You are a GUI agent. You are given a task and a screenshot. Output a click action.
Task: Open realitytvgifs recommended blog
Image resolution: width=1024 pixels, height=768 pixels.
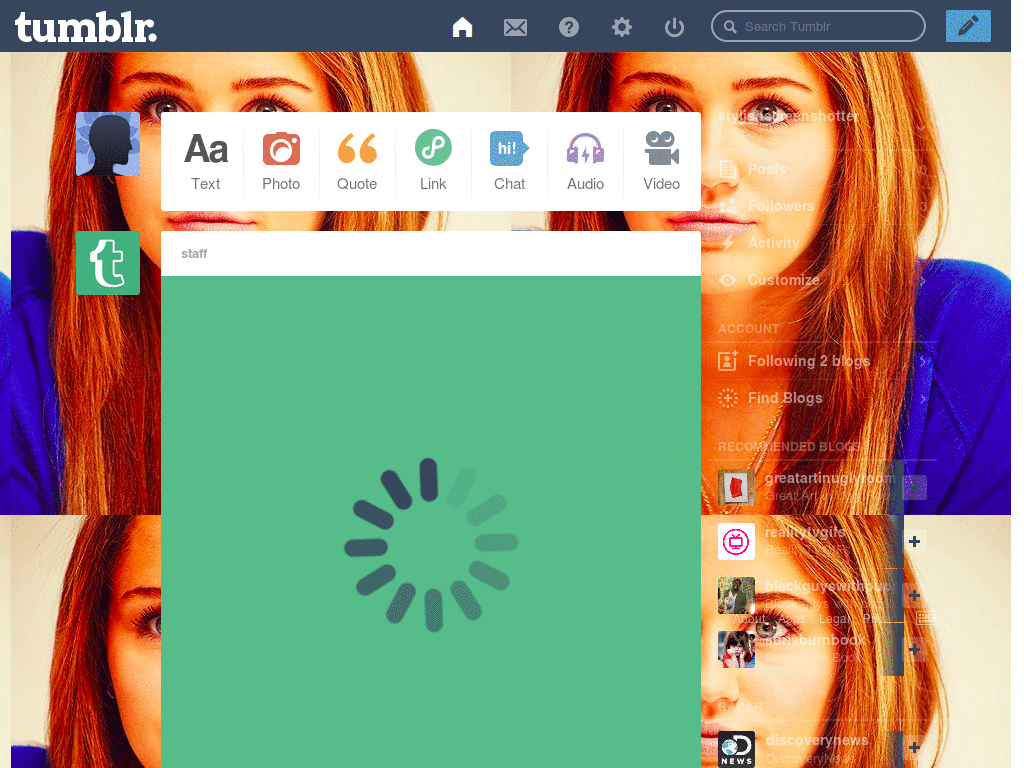click(x=805, y=532)
